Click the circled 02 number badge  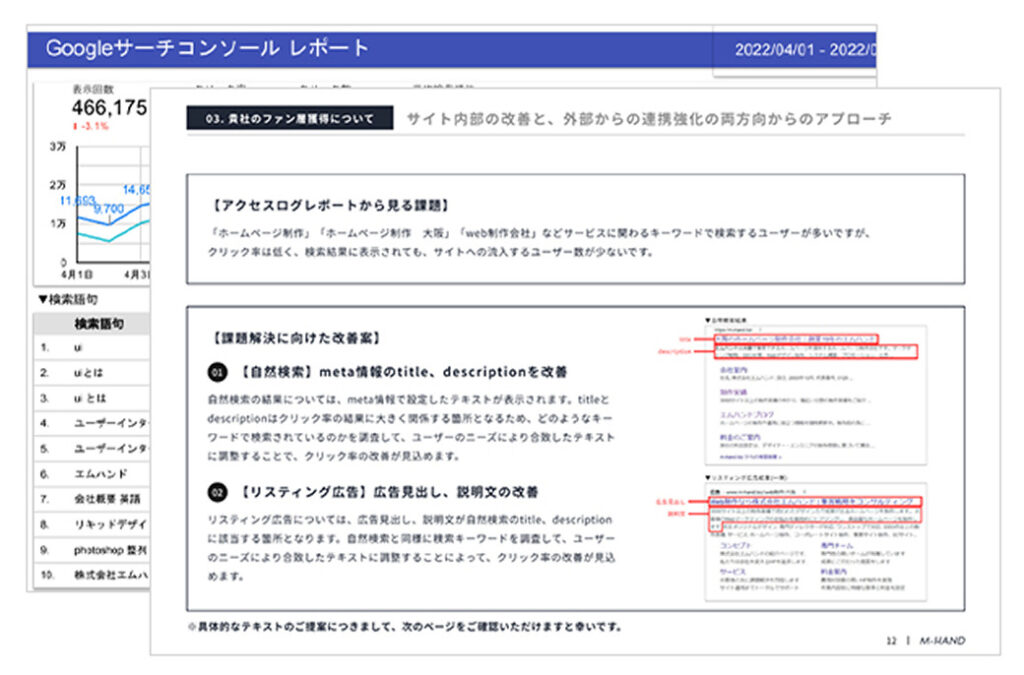click(x=217, y=492)
